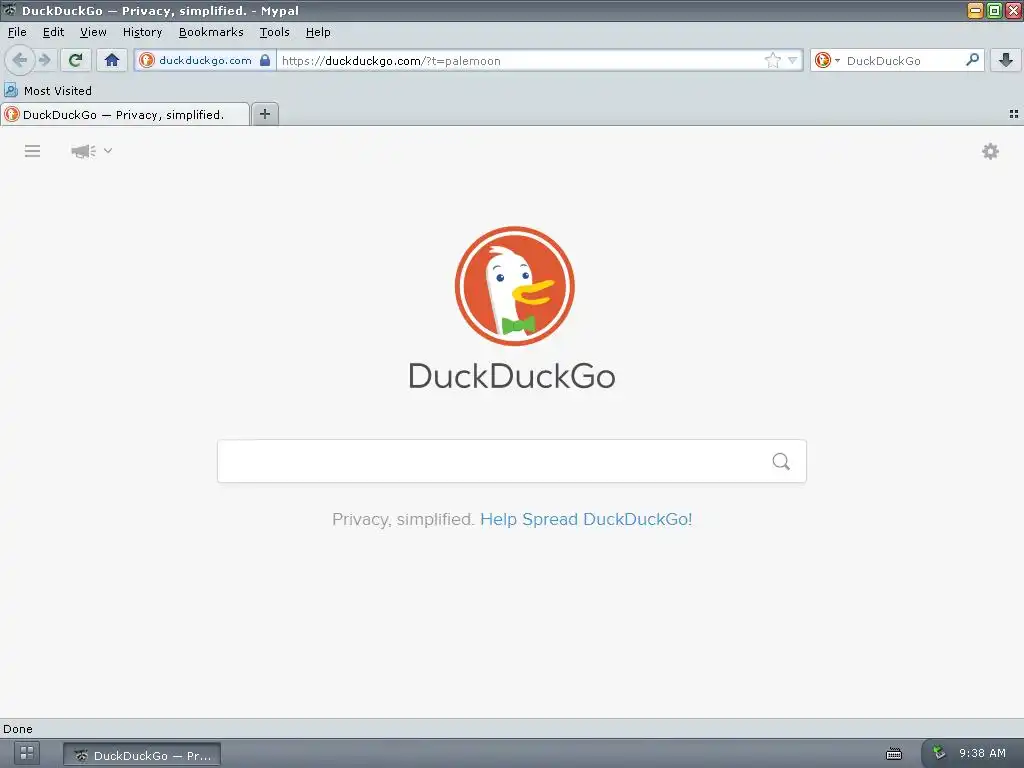Viewport: 1024px width, 768px height.
Task: Maximize the Mypal browser window
Action: pos(994,10)
